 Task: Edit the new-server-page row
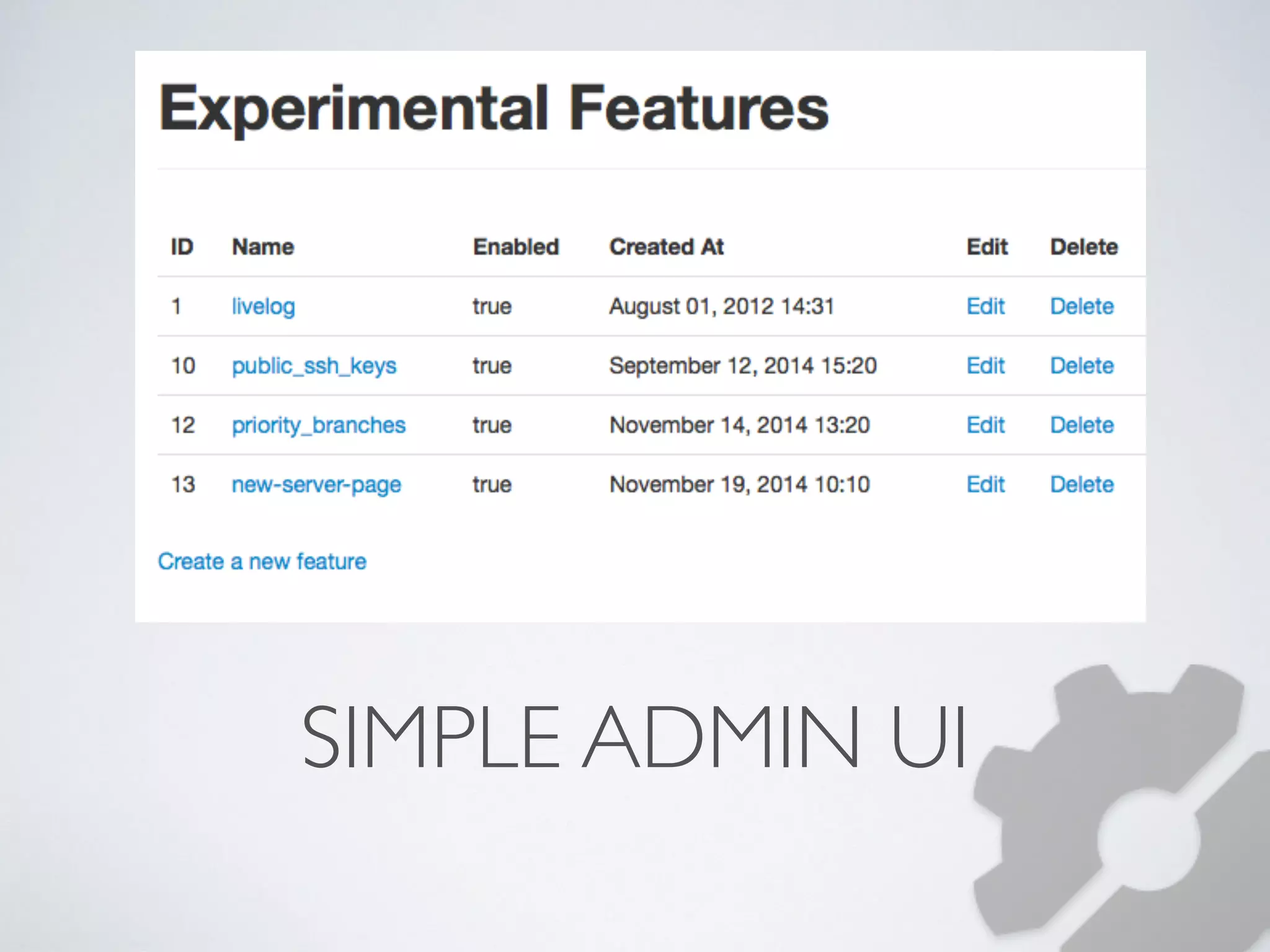(x=985, y=484)
